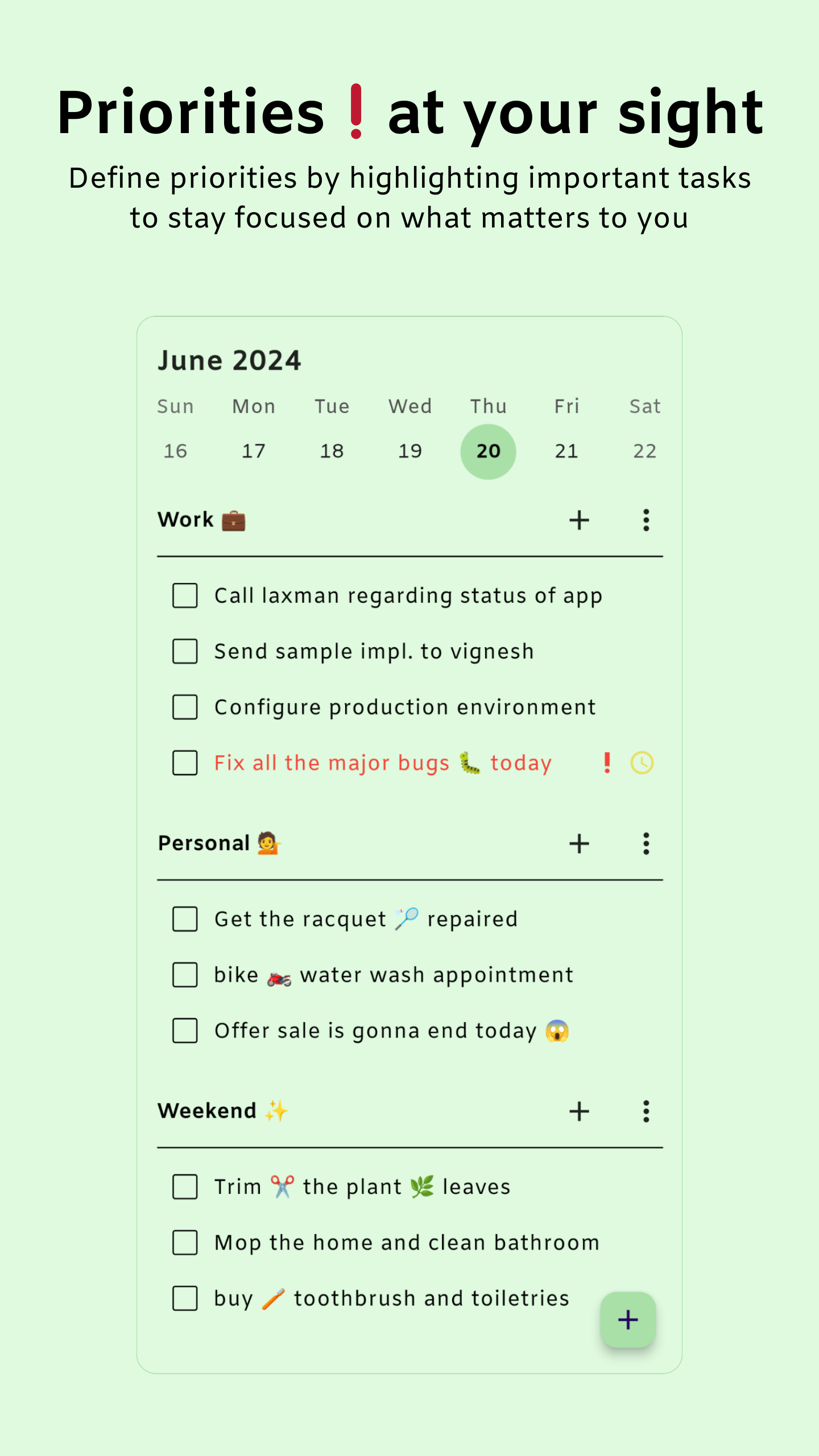Screen dimensions: 819x1456
Task: Click the Mop the home task text
Action: (x=407, y=1243)
